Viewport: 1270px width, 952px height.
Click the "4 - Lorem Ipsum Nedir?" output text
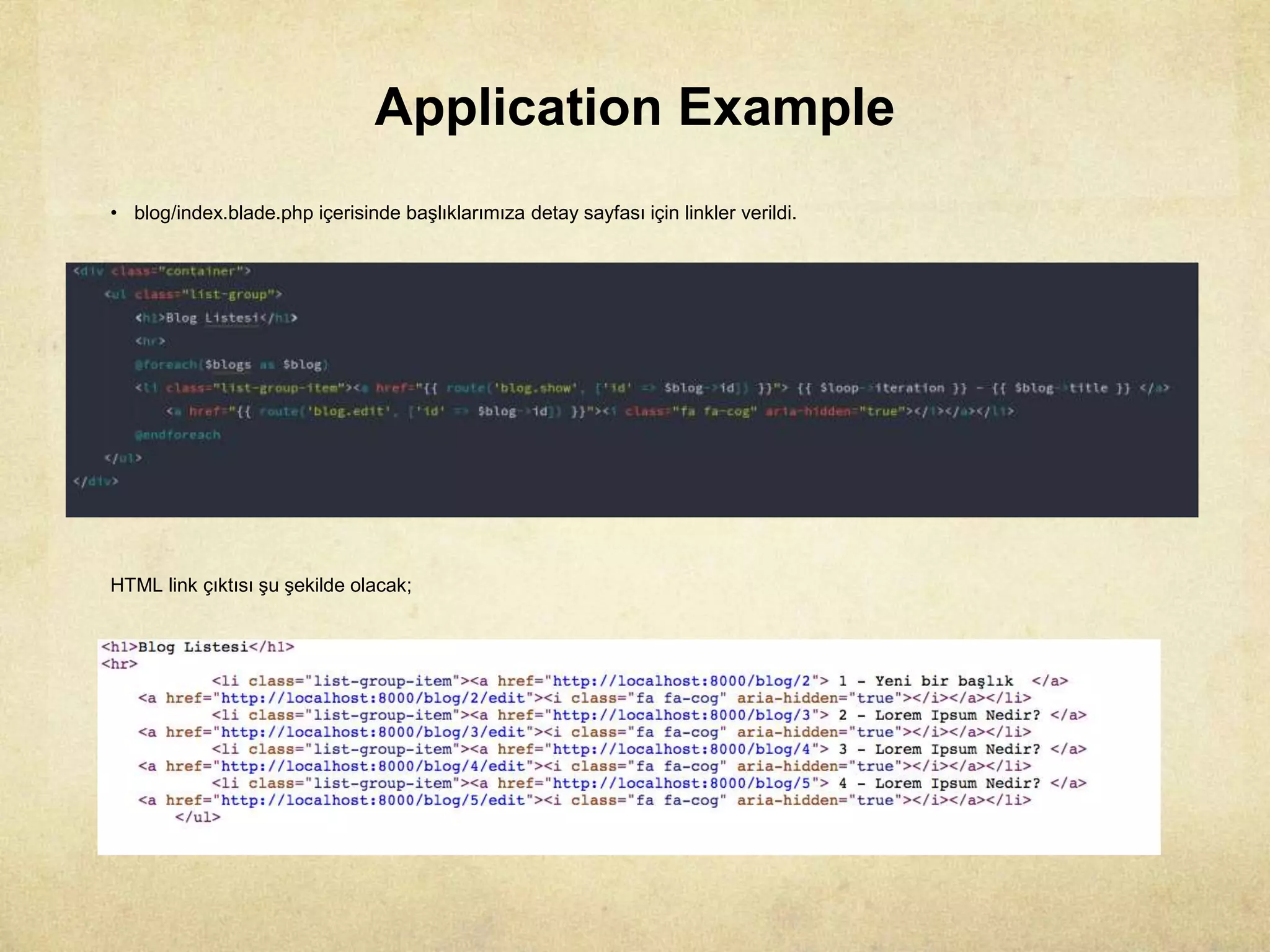[939, 783]
